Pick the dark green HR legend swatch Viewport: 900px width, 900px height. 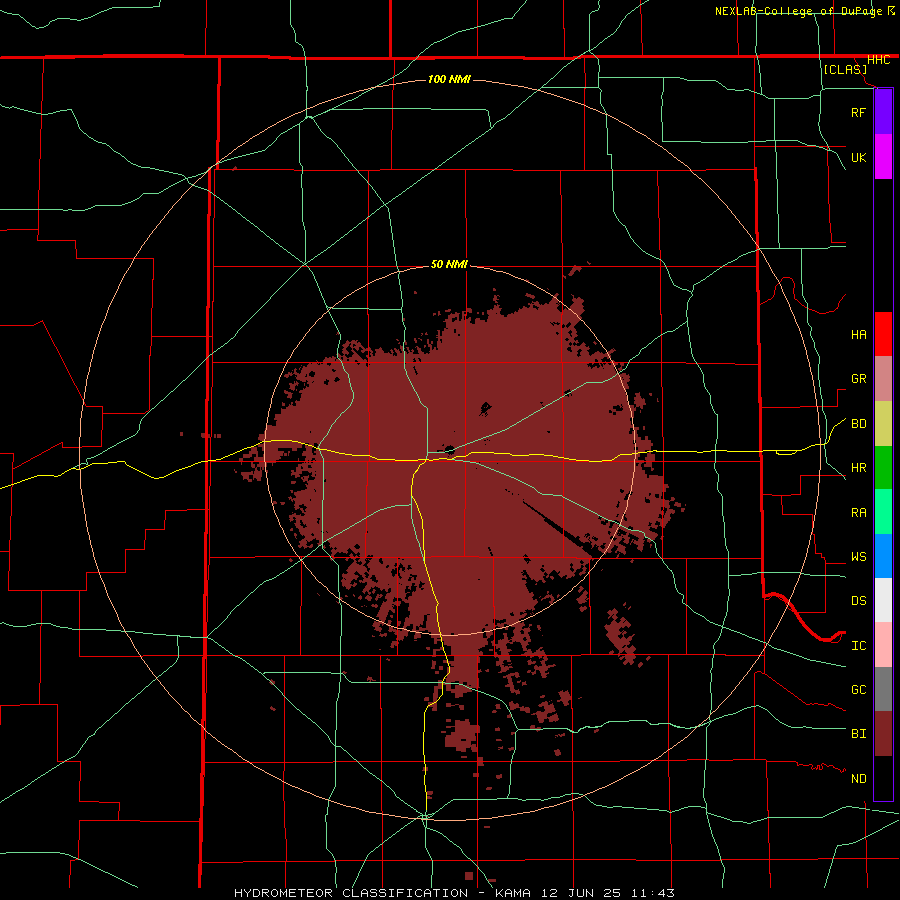[883, 468]
